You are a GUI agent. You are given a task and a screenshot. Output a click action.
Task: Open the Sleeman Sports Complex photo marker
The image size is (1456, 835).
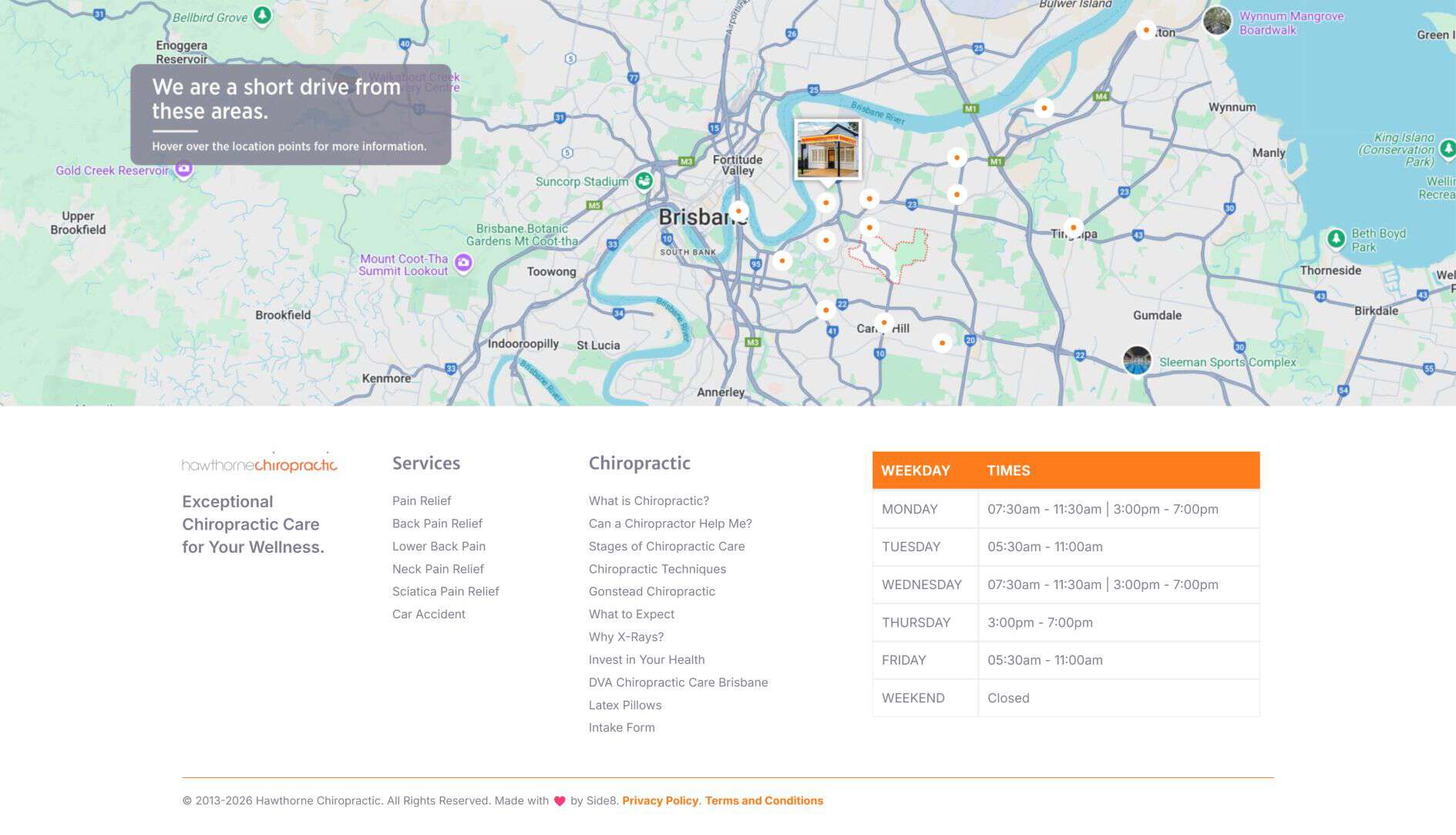[x=1137, y=360]
